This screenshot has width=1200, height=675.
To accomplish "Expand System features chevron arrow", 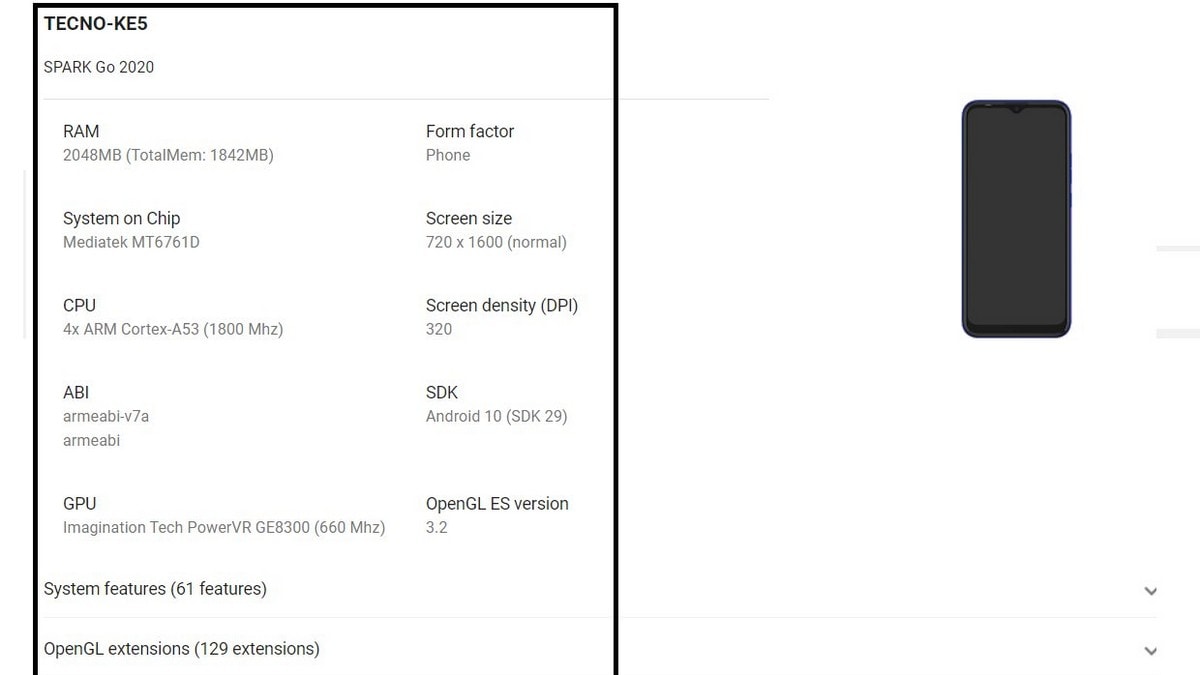I will [x=1150, y=591].
